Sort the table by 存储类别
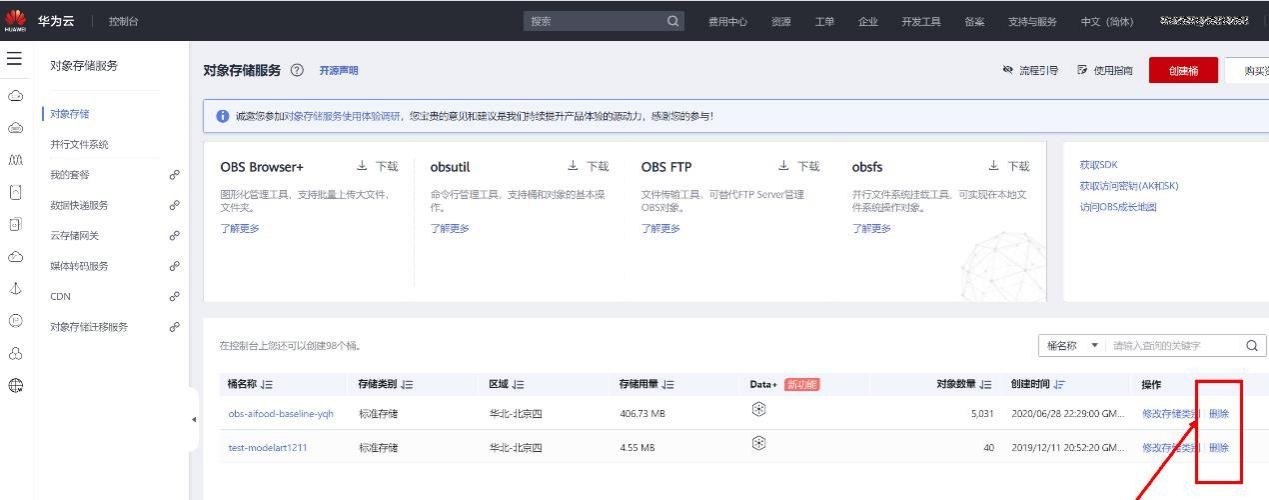The image size is (1269, 500). coord(407,385)
